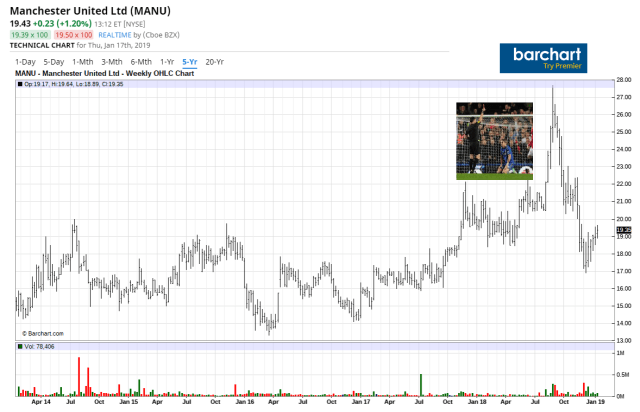640x412 pixels.
Task: Click the small square OHLC legend marker
Action: point(20,84)
